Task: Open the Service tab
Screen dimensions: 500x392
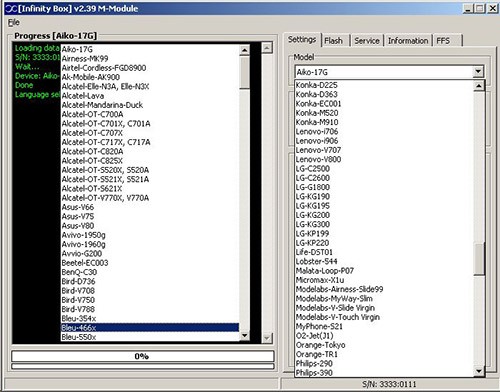Action: [x=367, y=41]
